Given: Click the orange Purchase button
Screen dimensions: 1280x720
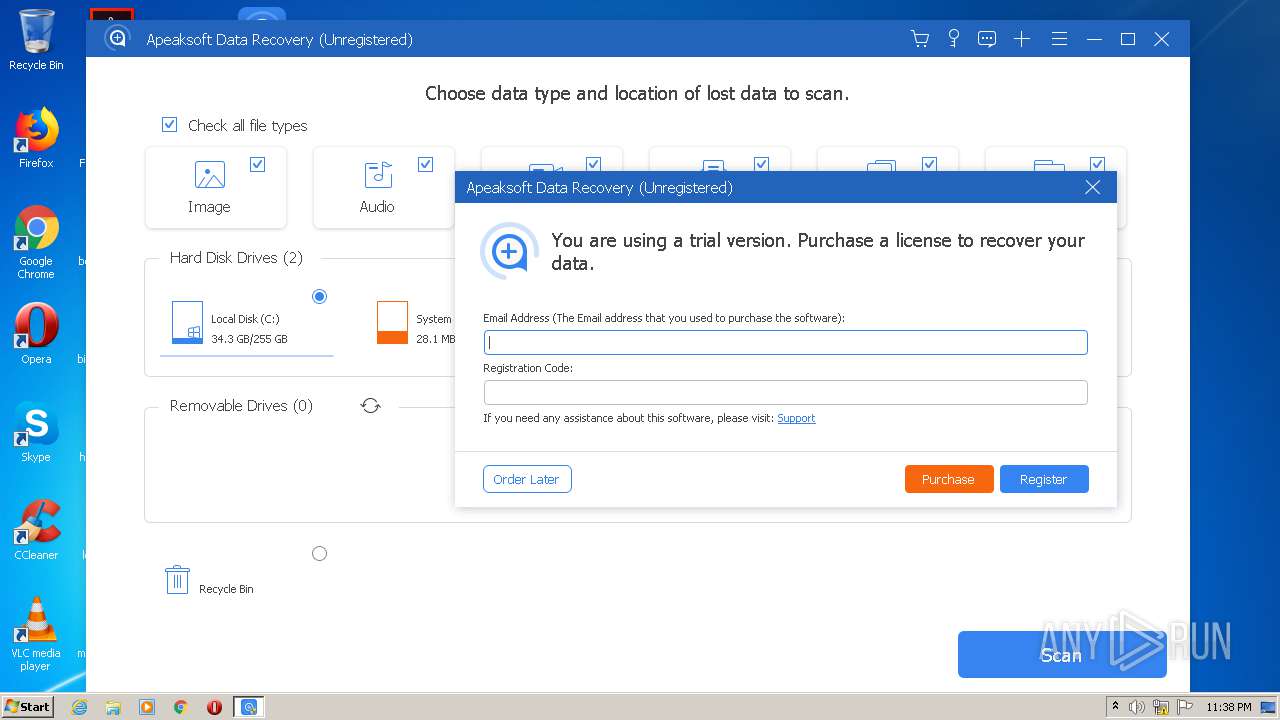Looking at the screenshot, I should pyautogui.click(x=949, y=479).
